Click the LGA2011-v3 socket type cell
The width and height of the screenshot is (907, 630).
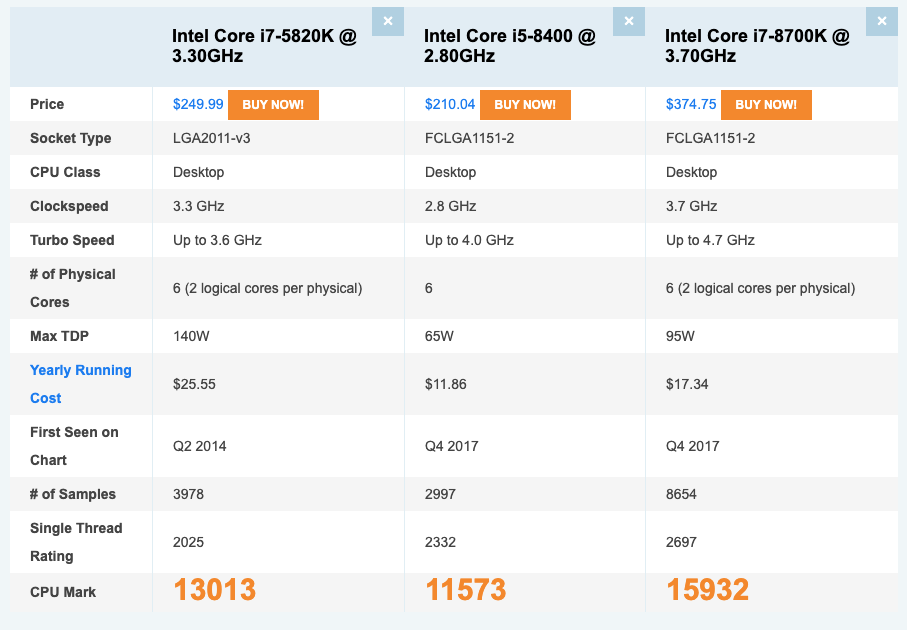pyautogui.click(x=212, y=138)
